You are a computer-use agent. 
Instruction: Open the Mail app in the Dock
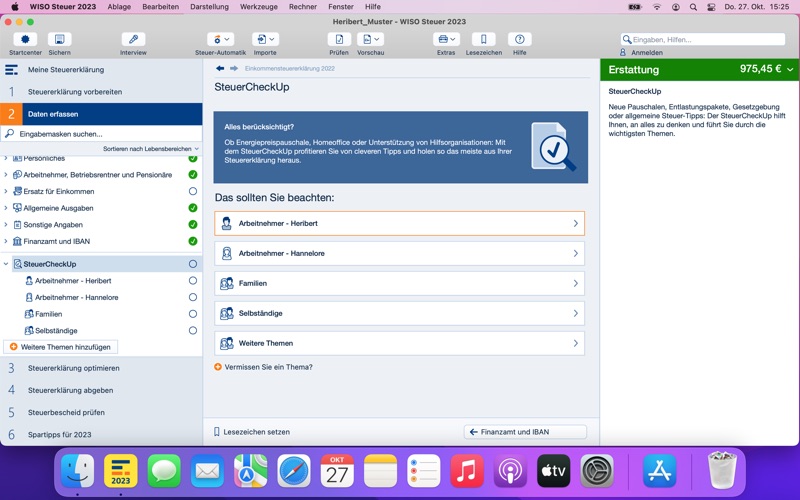[x=207, y=471]
